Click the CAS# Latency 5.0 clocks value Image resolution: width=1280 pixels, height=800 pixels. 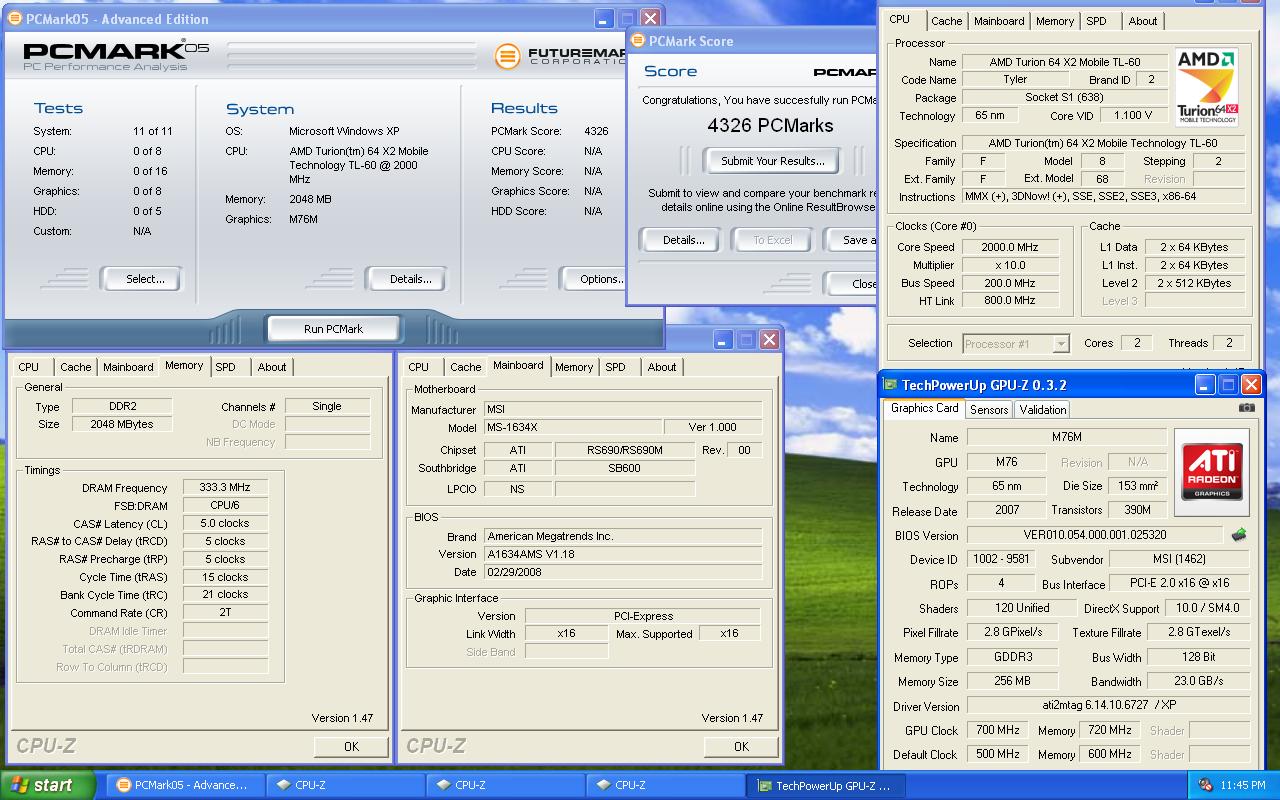(x=225, y=523)
